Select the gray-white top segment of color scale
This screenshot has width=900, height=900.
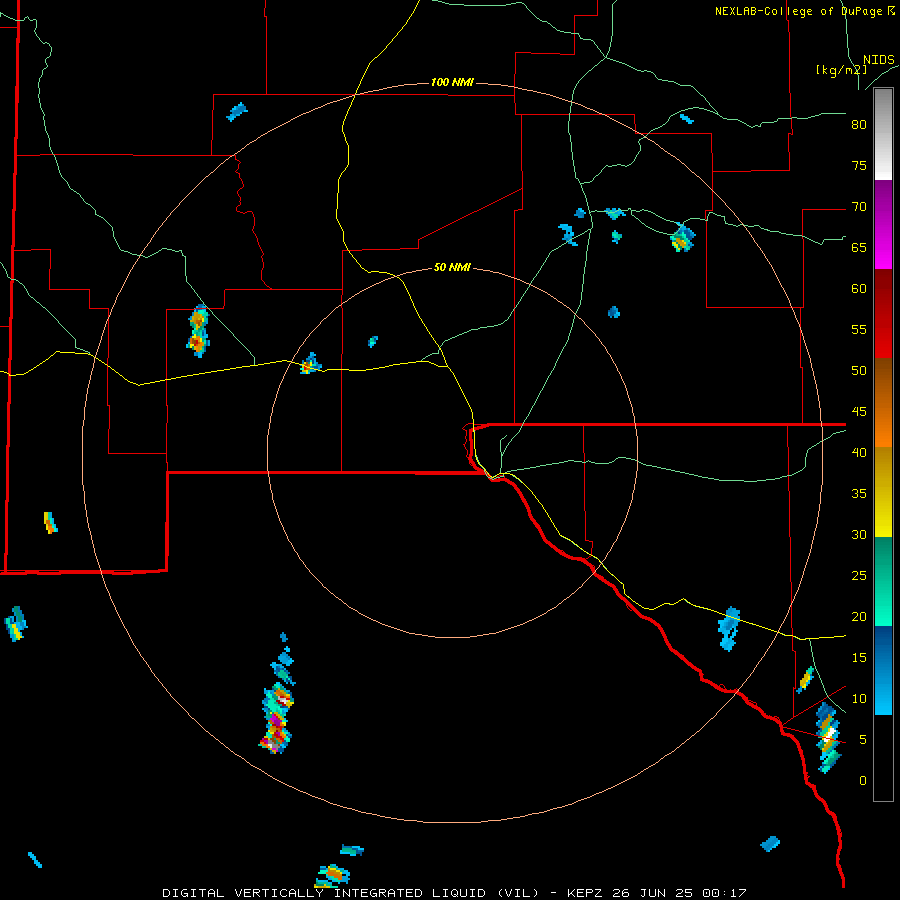(x=883, y=134)
